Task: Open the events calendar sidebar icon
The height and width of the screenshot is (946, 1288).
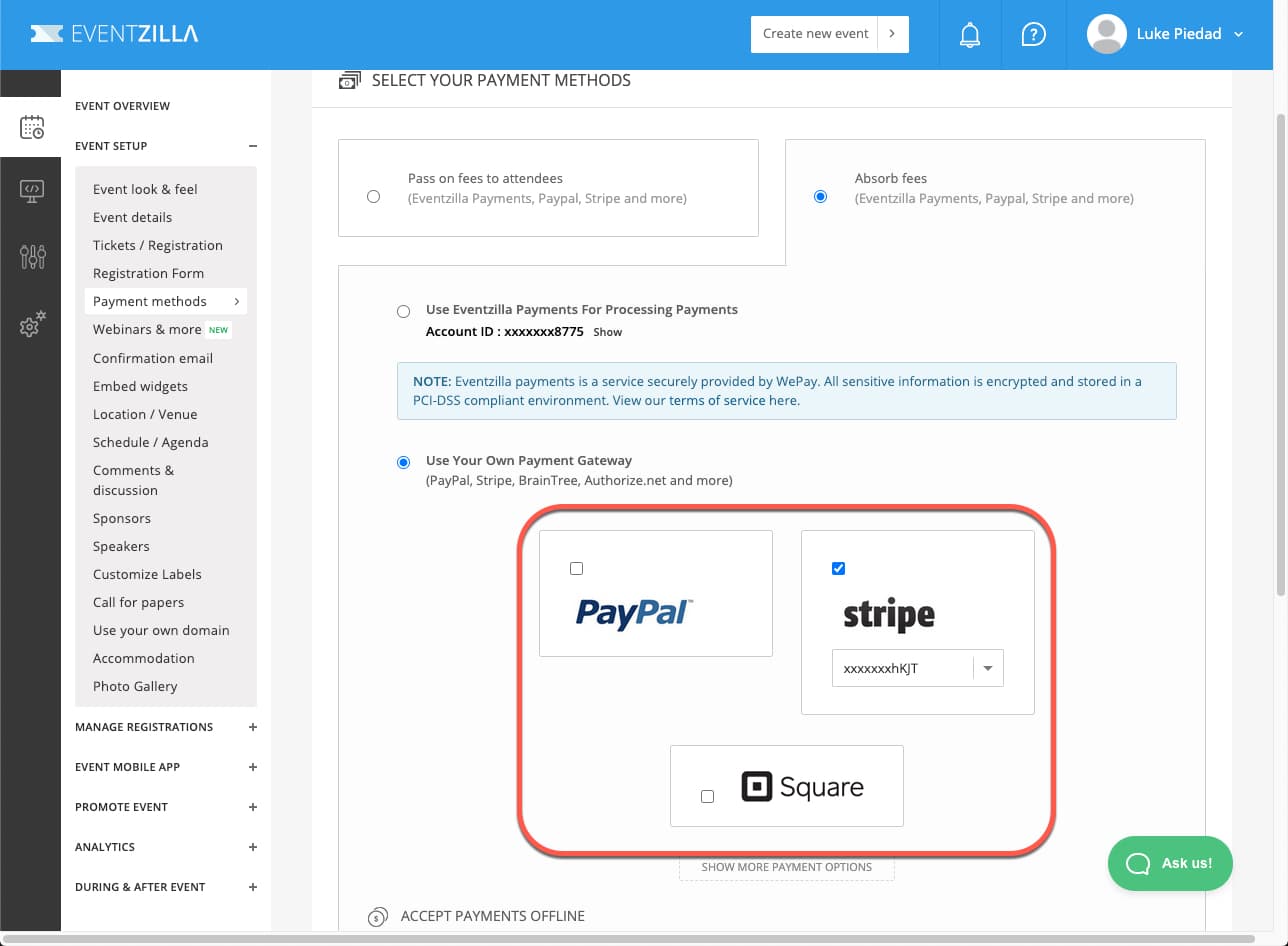Action: click(x=32, y=127)
